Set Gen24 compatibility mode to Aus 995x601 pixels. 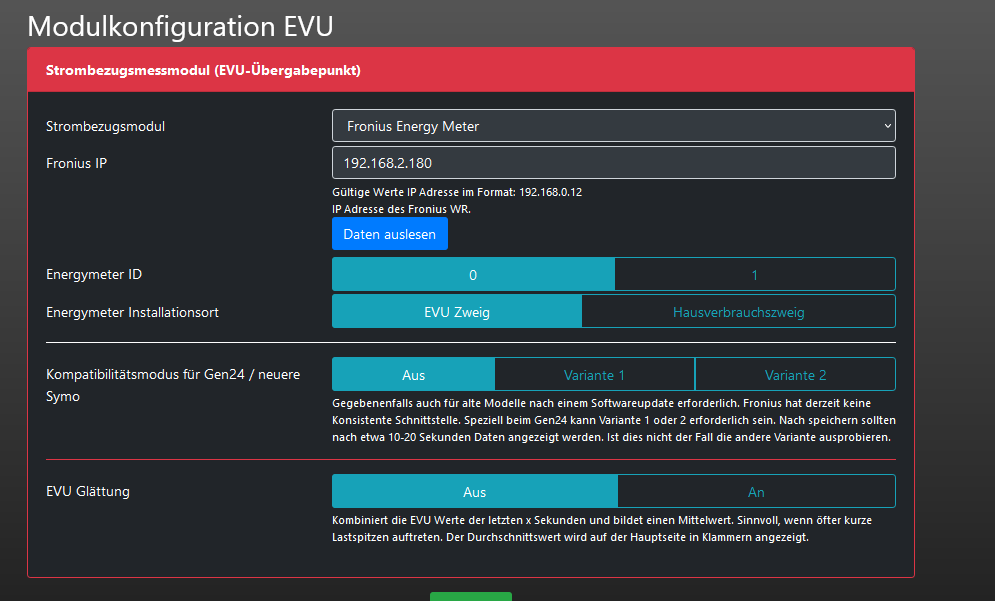point(413,375)
